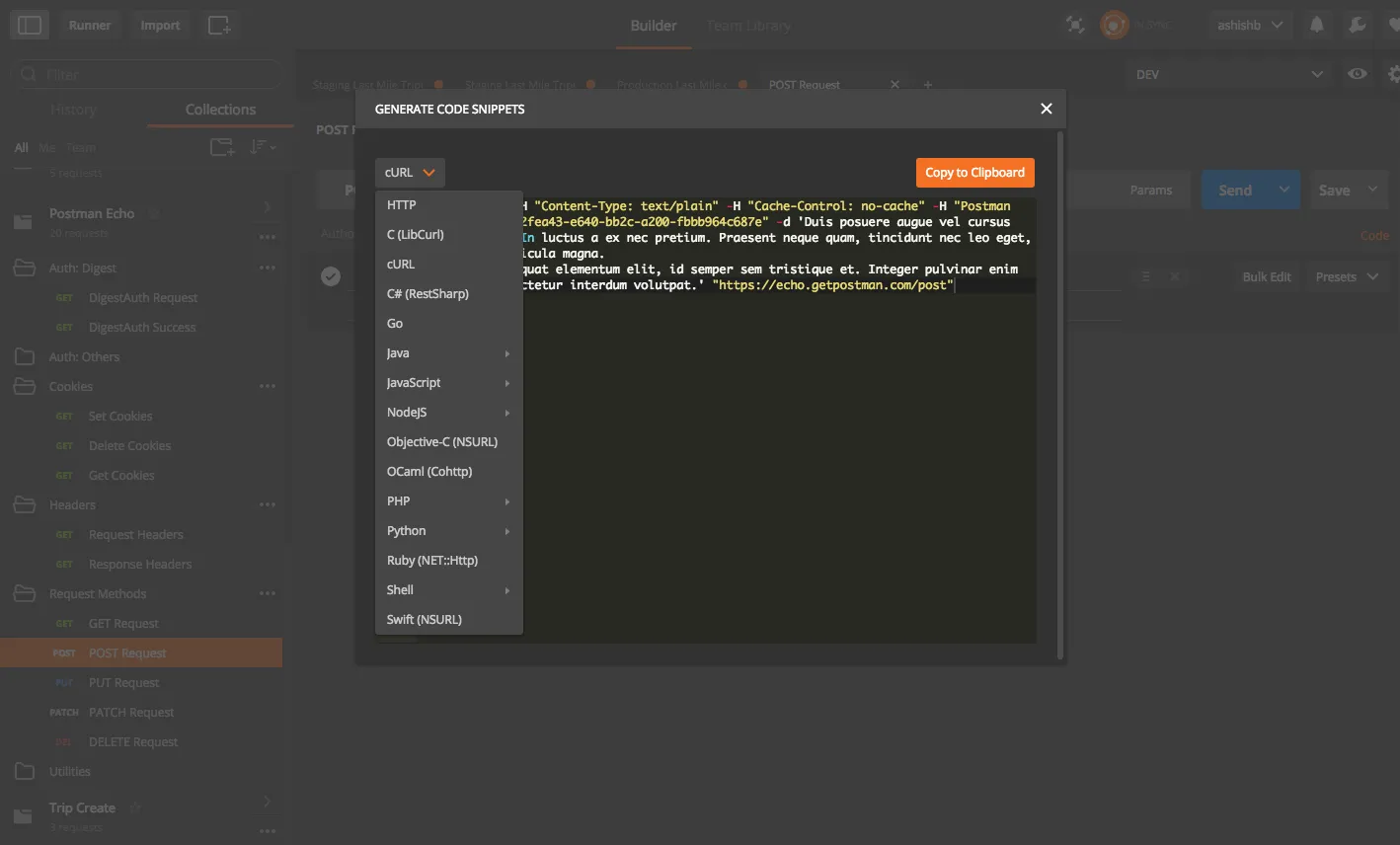Open the NodeJS submenu entry

[x=449, y=413]
